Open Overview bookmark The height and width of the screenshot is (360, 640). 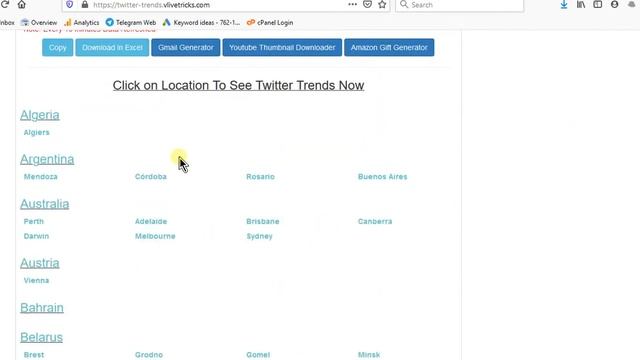[39, 22]
